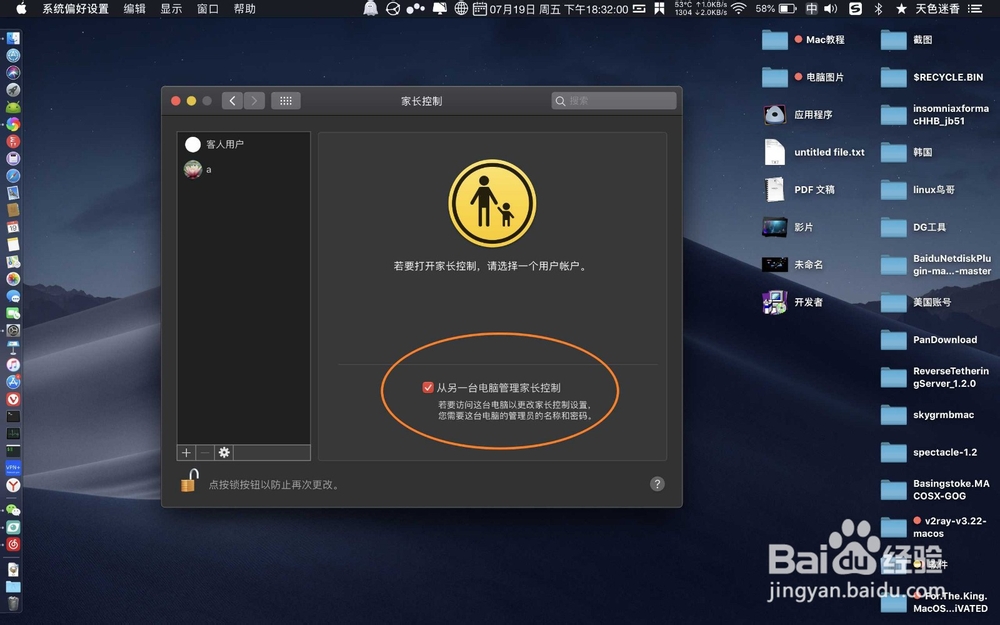Image resolution: width=1000 pixels, height=625 pixels.
Task: Click the Show All grid icon in the toolbar
Action: [x=286, y=100]
